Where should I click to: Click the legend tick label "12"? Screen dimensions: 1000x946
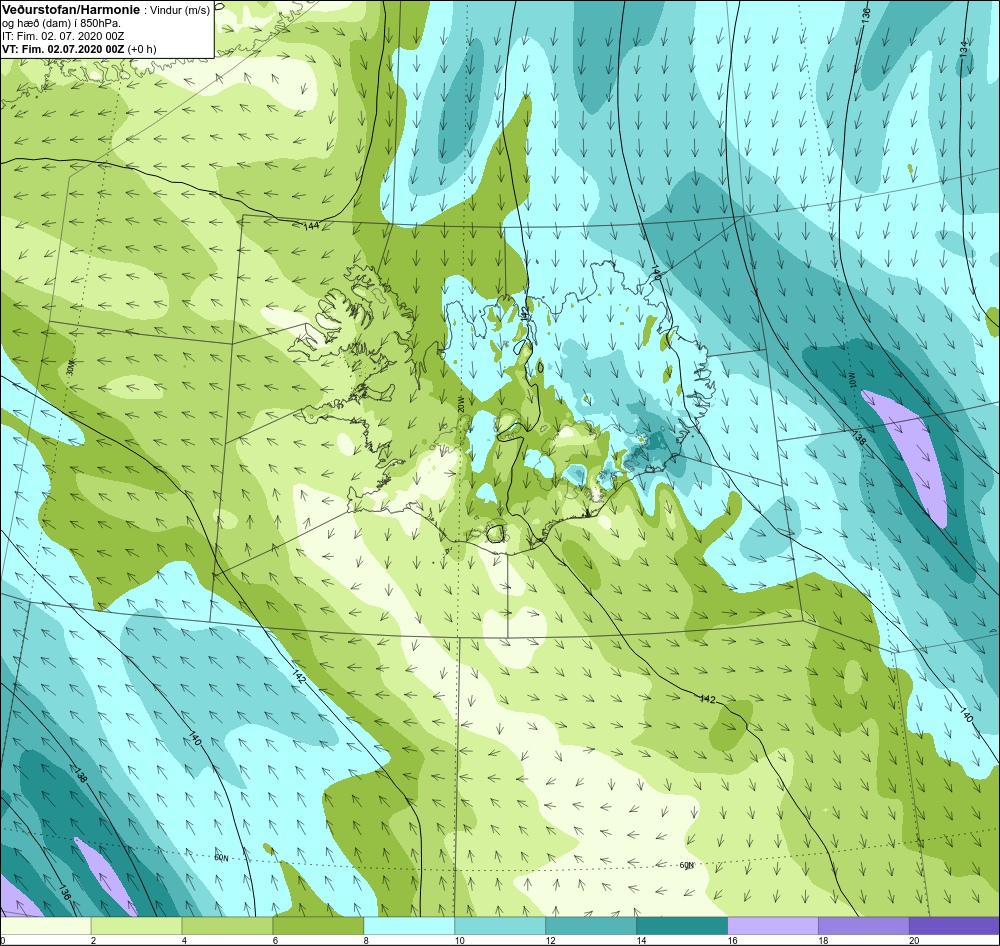pos(550,940)
